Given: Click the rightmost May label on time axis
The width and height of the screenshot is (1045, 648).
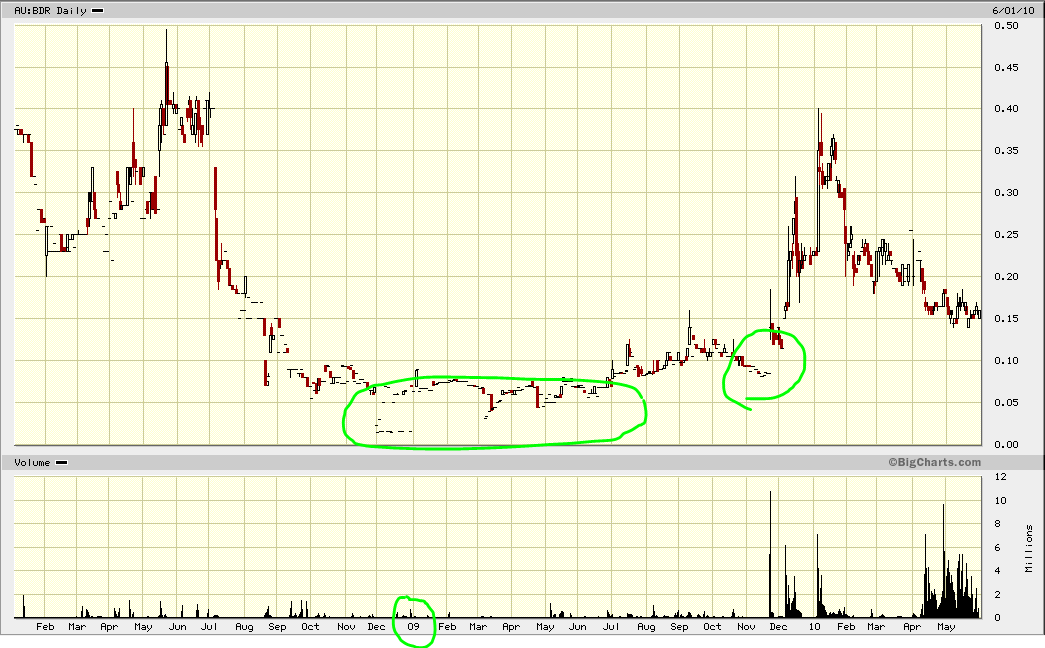Looking at the screenshot, I should click(946, 627).
